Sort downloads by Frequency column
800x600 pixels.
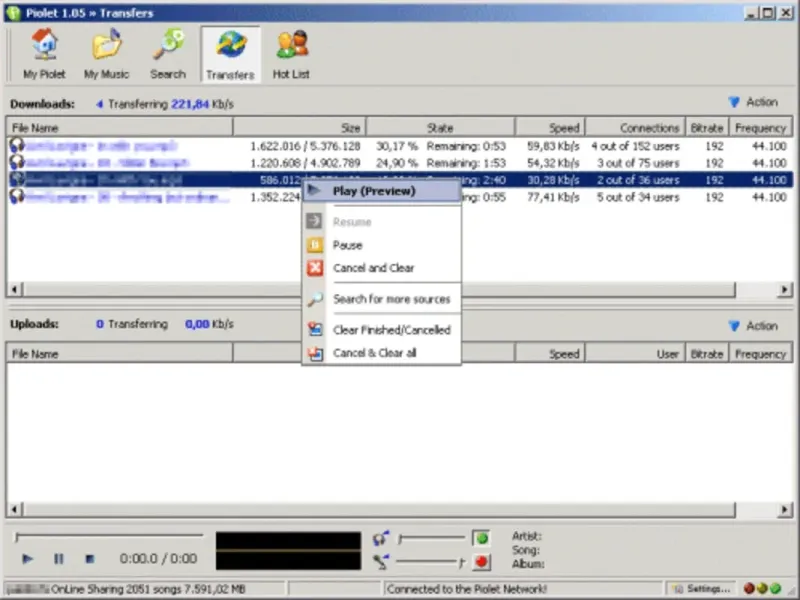click(x=760, y=128)
